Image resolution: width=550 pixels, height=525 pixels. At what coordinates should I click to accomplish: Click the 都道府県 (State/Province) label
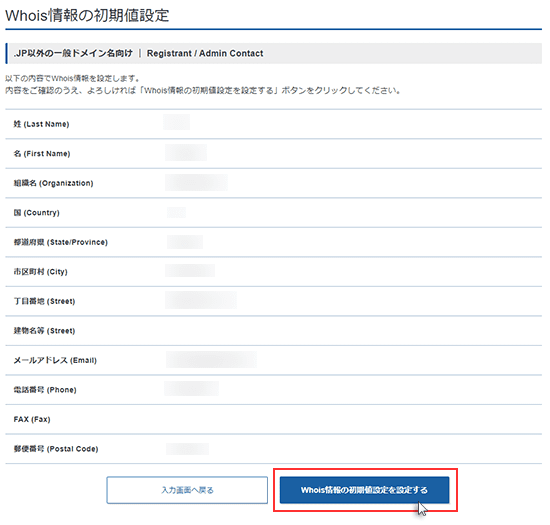pos(61,242)
